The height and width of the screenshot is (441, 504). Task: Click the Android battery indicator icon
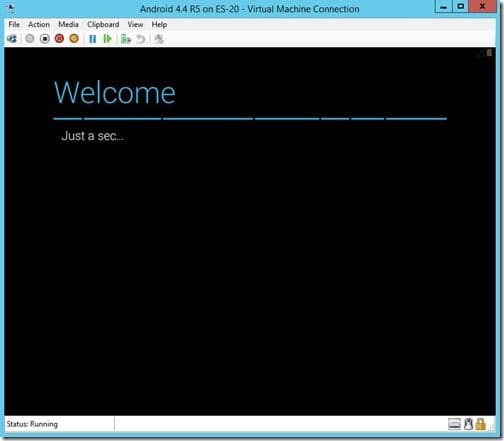pos(489,53)
